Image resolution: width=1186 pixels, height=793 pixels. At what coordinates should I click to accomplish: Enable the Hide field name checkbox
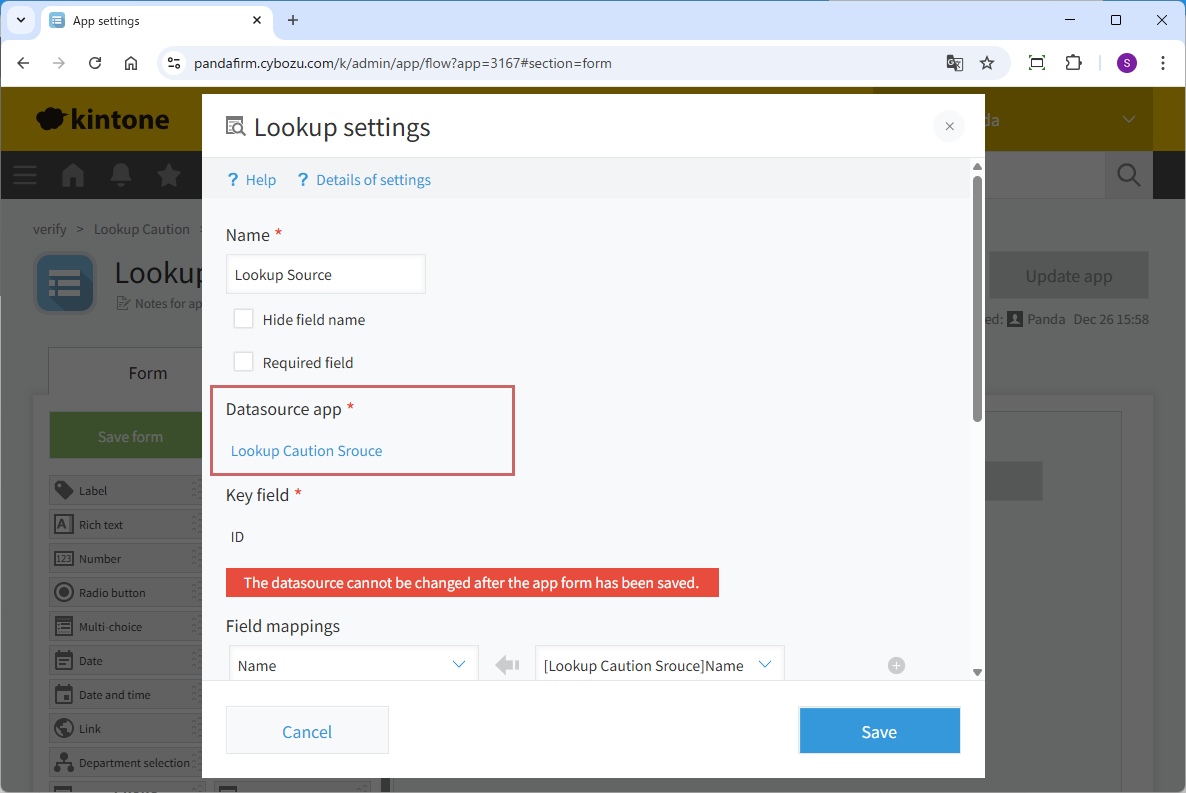coord(243,319)
